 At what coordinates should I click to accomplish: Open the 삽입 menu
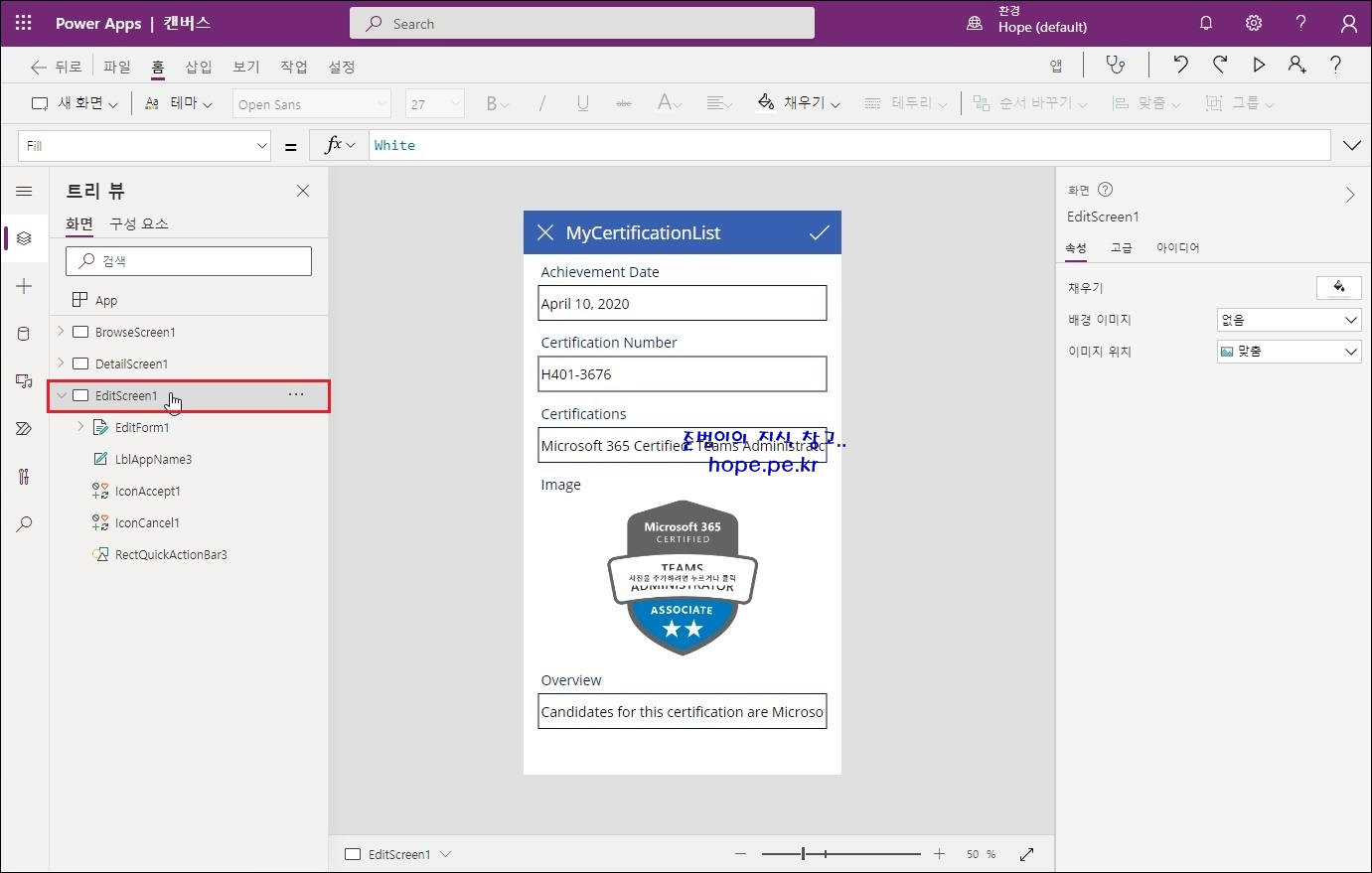coord(199,67)
